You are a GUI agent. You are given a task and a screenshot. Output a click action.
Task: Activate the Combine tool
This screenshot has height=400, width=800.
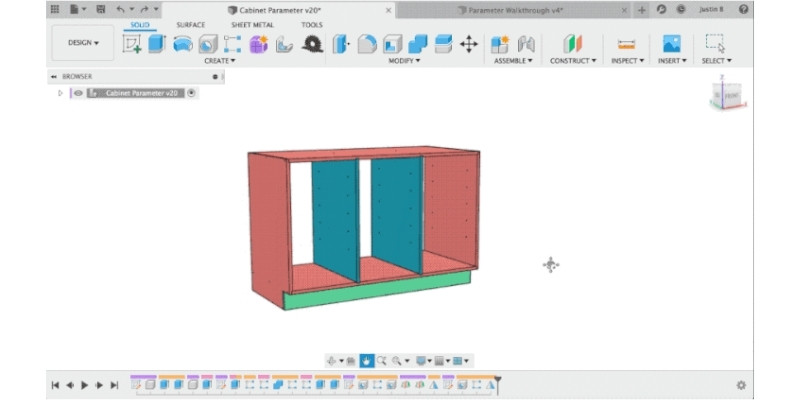(x=418, y=44)
